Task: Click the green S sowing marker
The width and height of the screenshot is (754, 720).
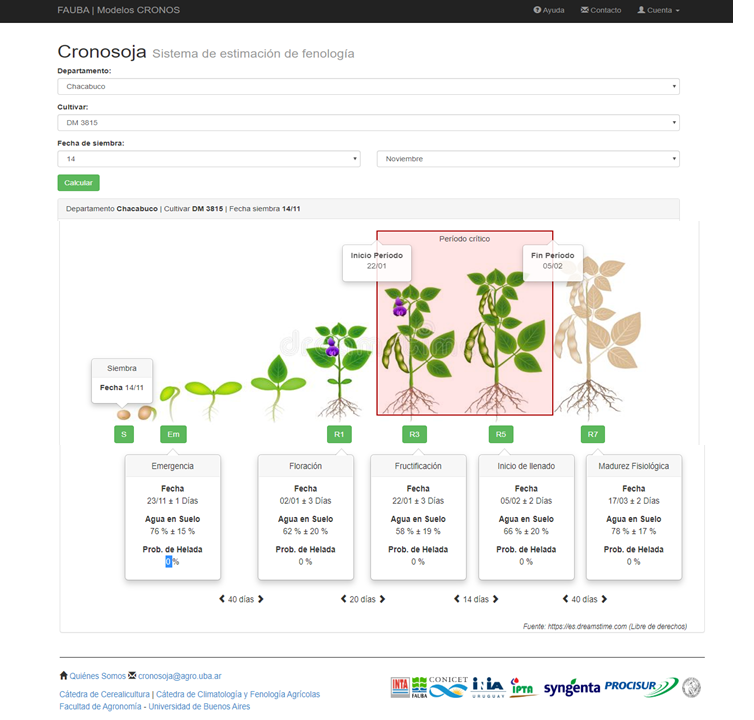Action: [x=124, y=434]
